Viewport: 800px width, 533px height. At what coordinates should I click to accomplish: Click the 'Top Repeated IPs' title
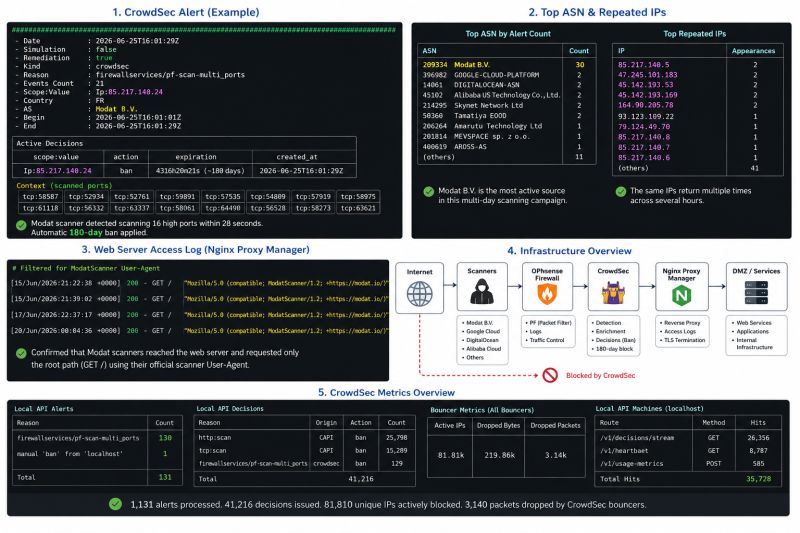(694, 34)
